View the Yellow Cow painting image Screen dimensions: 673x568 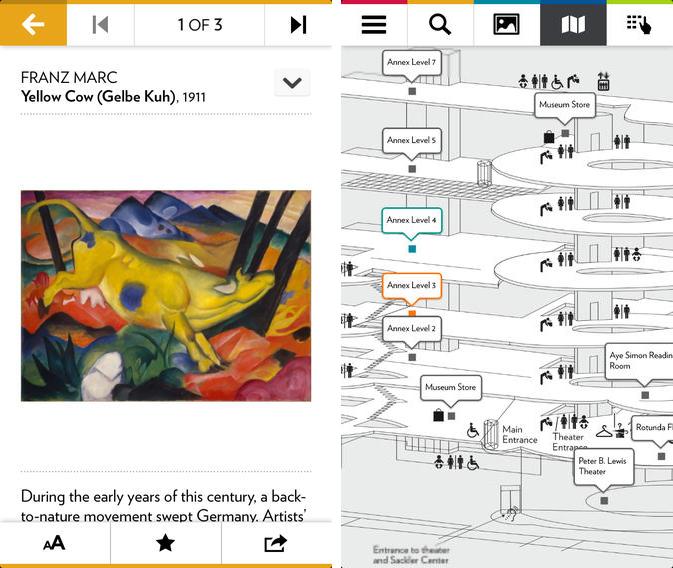(166, 296)
